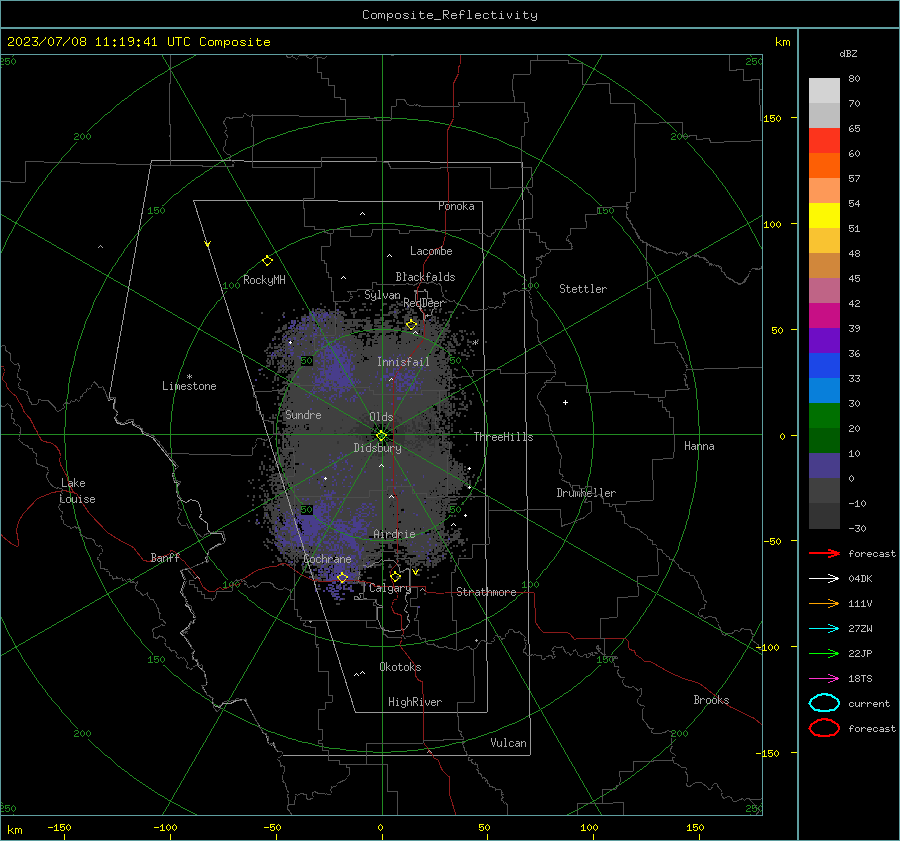This screenshot has height=841, width=900.
Task: Click the Lacombe city label
Action: tap(431, 251)
